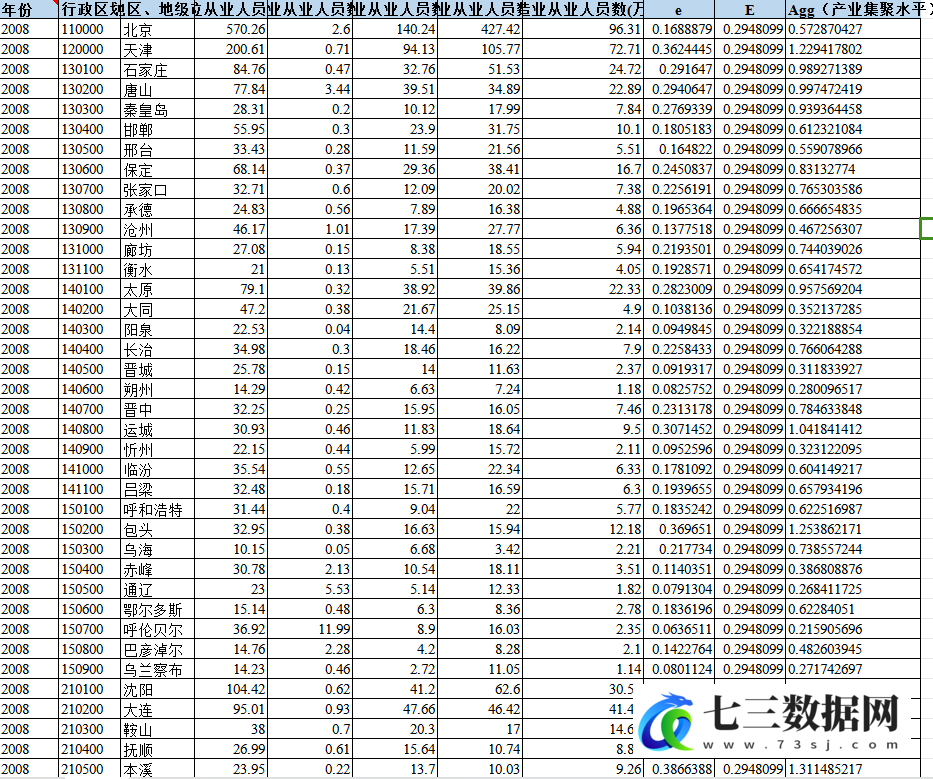Click the code cell 110000
The image size is (933, 779).
89,29
